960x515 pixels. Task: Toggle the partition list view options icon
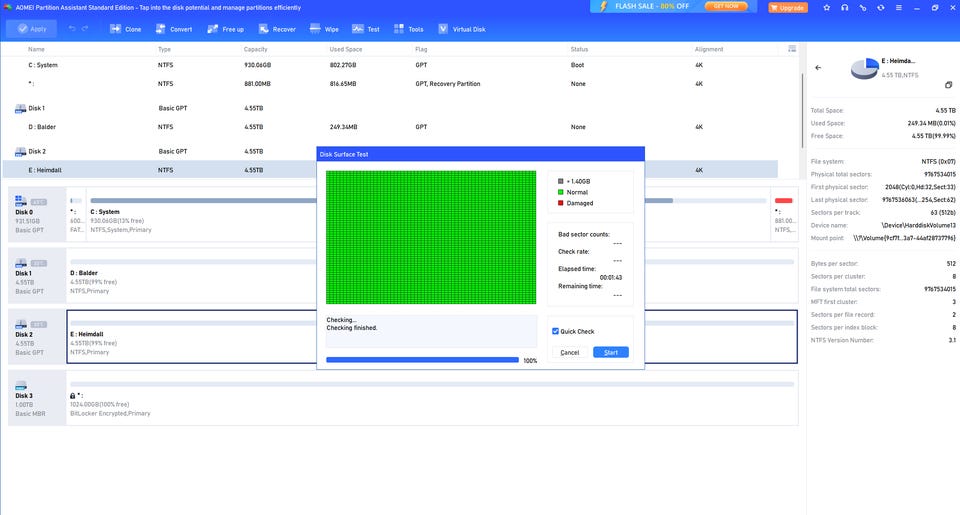click(792, 48)
